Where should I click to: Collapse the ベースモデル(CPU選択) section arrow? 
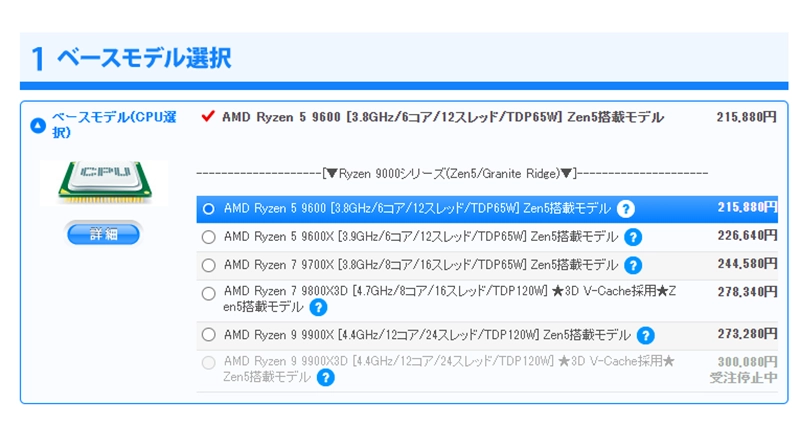coord(38,125)
